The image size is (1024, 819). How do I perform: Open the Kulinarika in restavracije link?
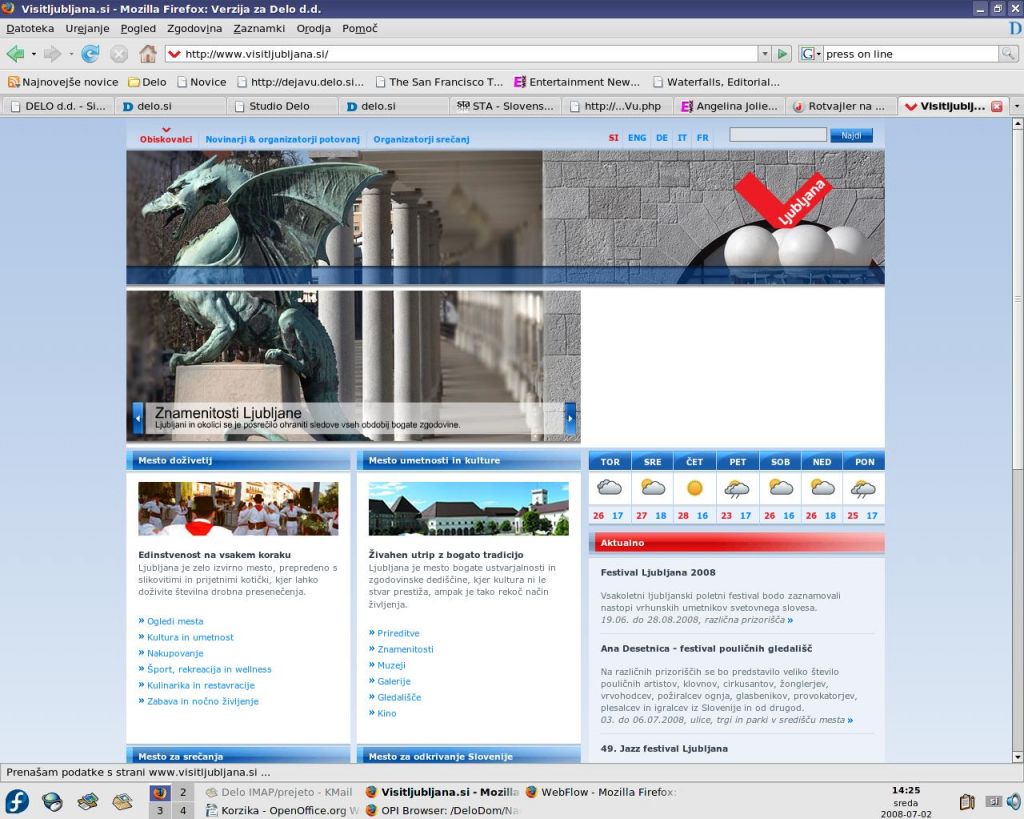(200, 685)
